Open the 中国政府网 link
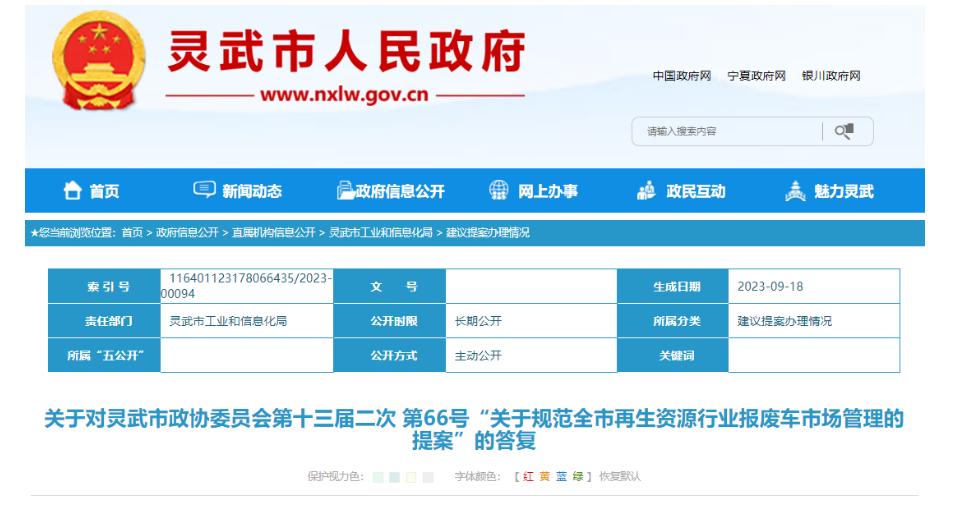Image resolution: width=955 pixels, height=507 pixels. coord(682,76)
